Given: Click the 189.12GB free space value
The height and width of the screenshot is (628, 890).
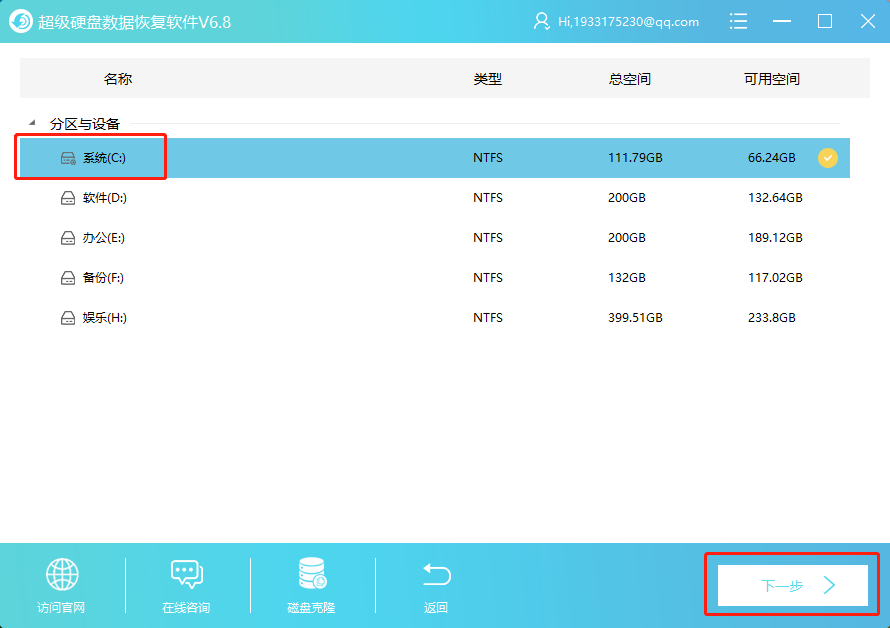Looking at the screenshot, I should [x=775, y=237].
